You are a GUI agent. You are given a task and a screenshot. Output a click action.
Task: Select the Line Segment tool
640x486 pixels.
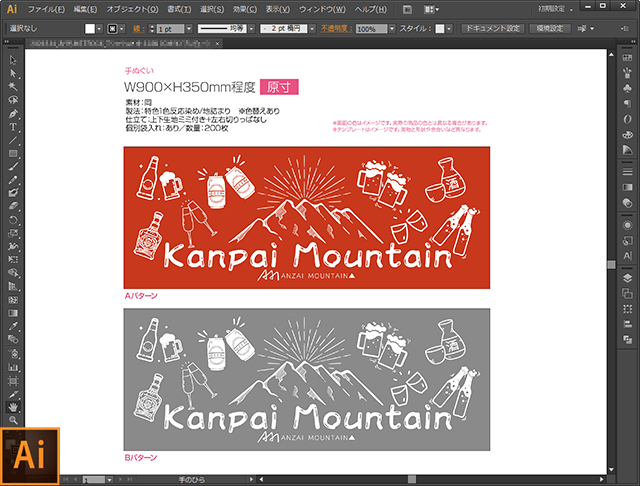coord(13,140)
